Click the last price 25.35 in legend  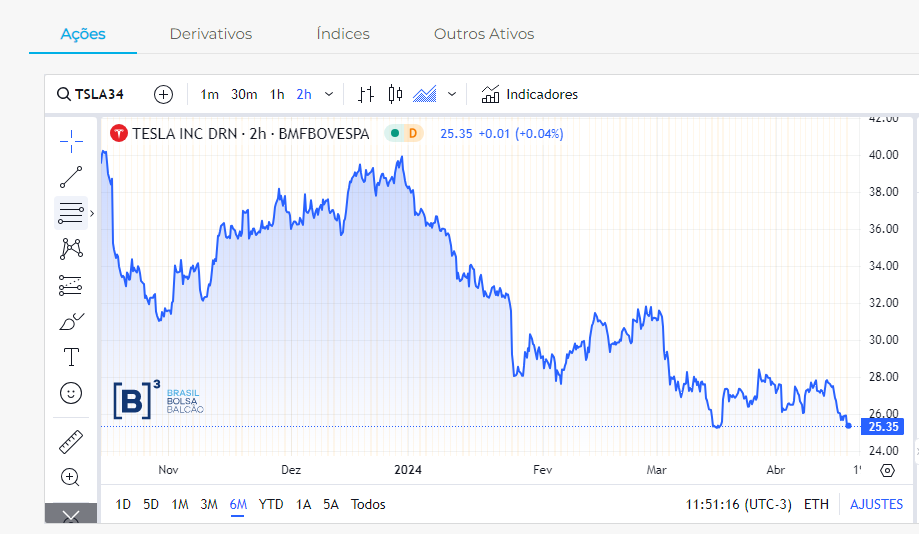pos(457,134)
